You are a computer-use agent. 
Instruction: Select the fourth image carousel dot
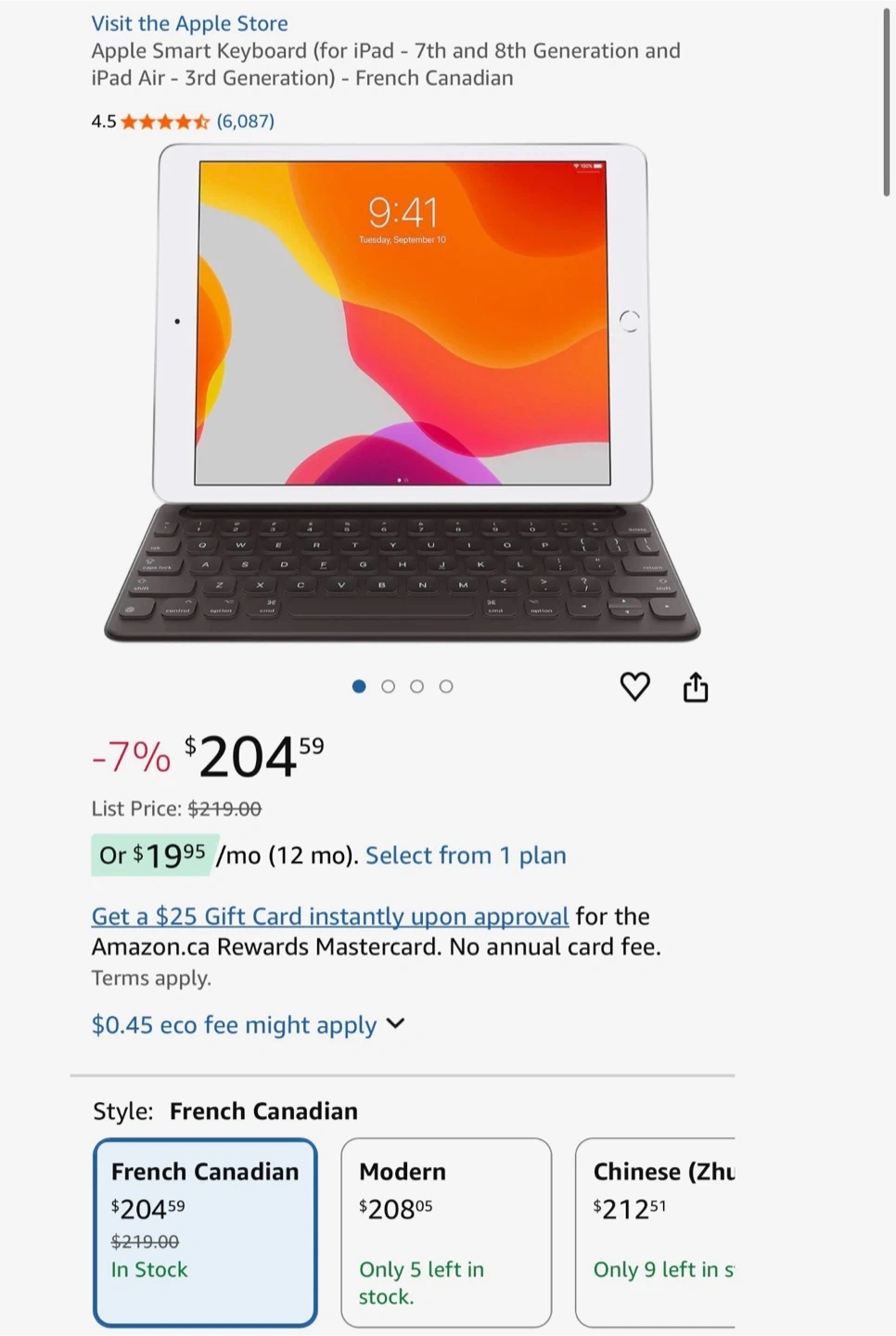tap(446, 687)
